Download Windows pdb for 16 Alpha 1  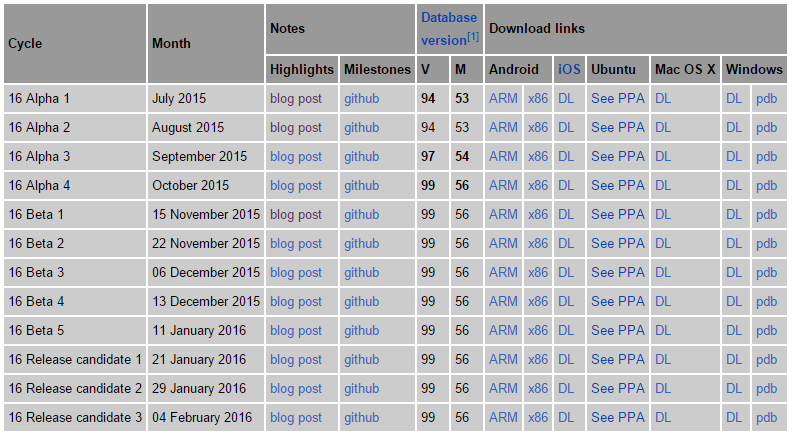pyautogui.click(x=766, y=99)
